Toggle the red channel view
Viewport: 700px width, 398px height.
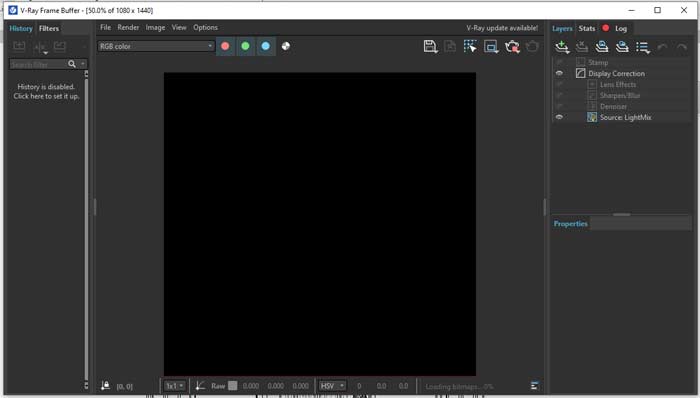(x=225, y=46)
